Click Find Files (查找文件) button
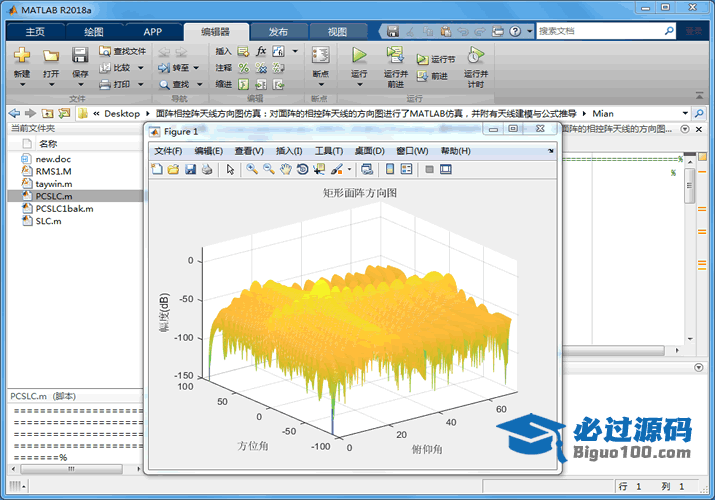Image resolution: width=715 pixels, height=500 pixels. [123, 51]
